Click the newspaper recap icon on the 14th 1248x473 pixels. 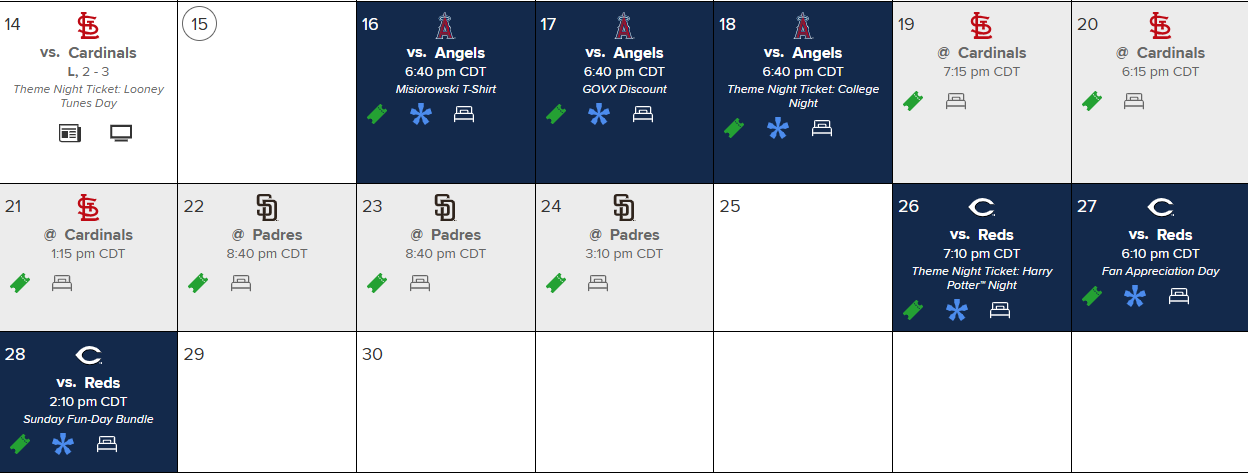click(x=70, y=133)
